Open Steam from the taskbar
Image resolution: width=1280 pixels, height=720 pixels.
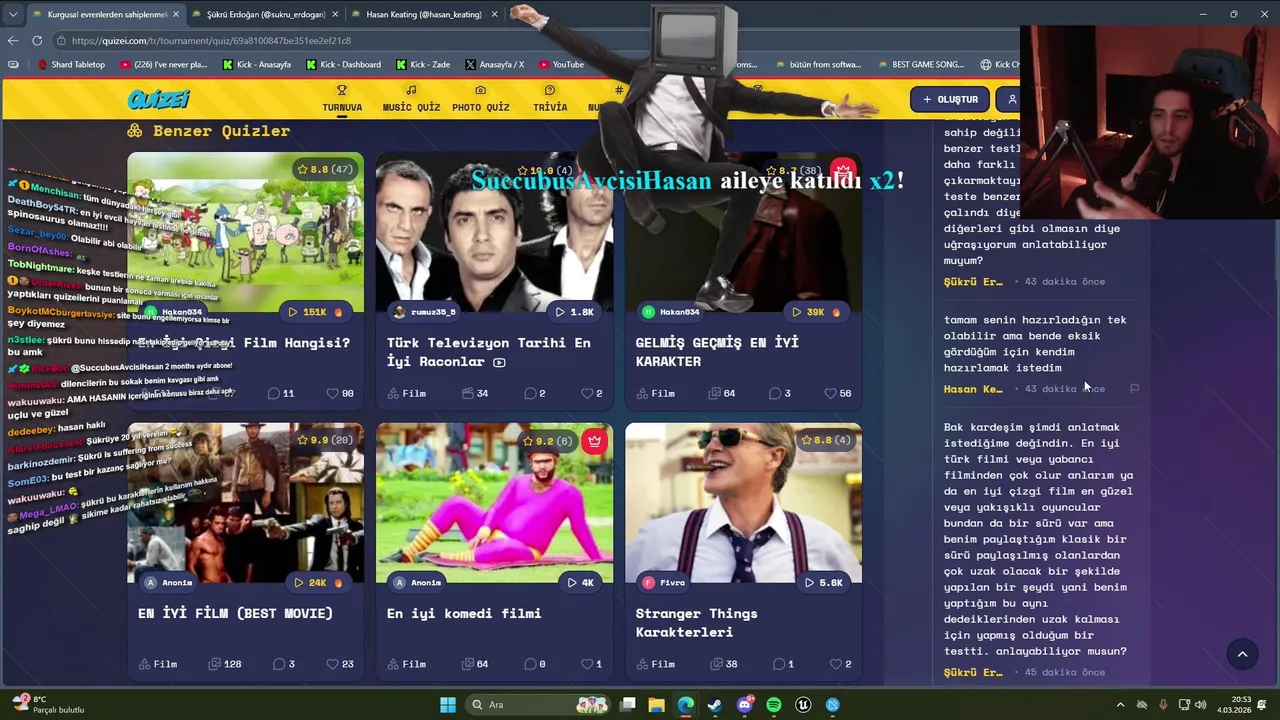coord(715,705)
